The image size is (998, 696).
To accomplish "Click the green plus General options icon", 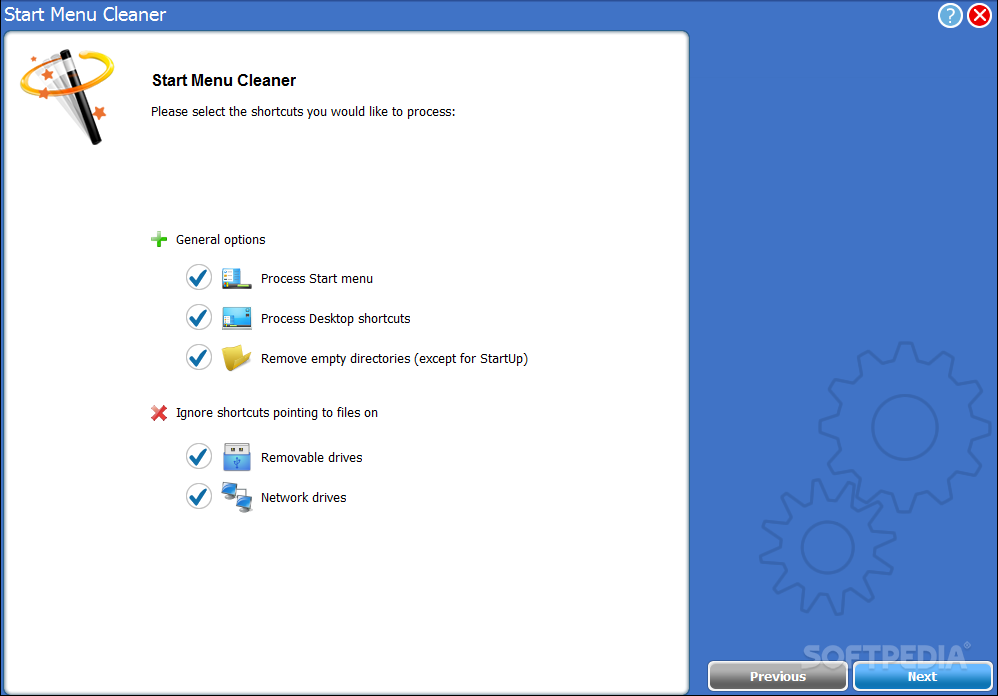I will pyautogui.click(x=159, y=239).
